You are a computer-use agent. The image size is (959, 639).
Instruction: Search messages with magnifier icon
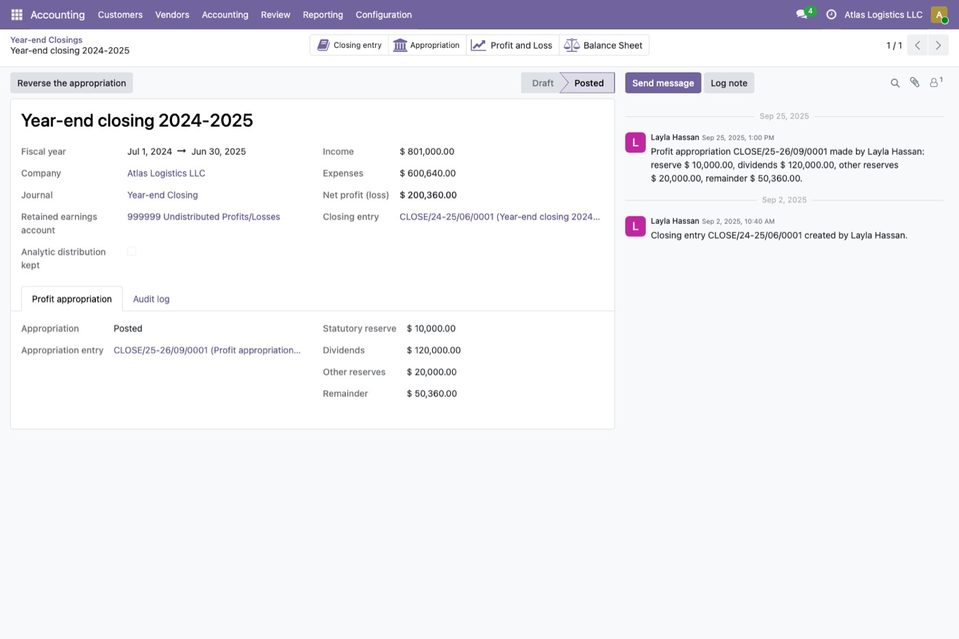point(895,83)
